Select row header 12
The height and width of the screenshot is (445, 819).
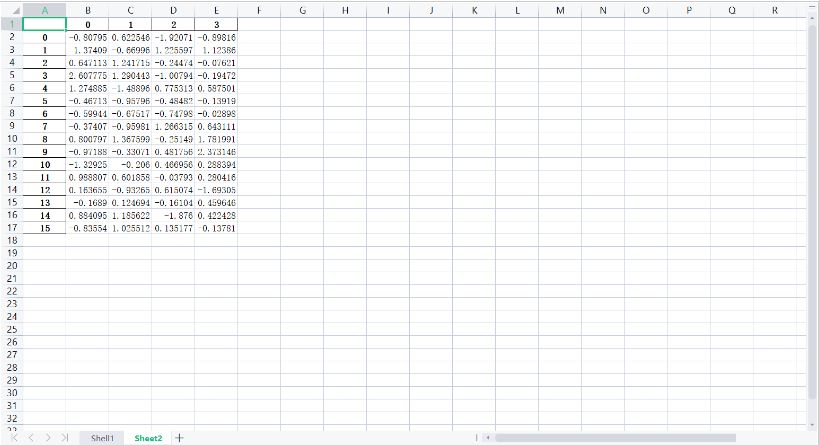pyautogui.click(x=11, y=164)
